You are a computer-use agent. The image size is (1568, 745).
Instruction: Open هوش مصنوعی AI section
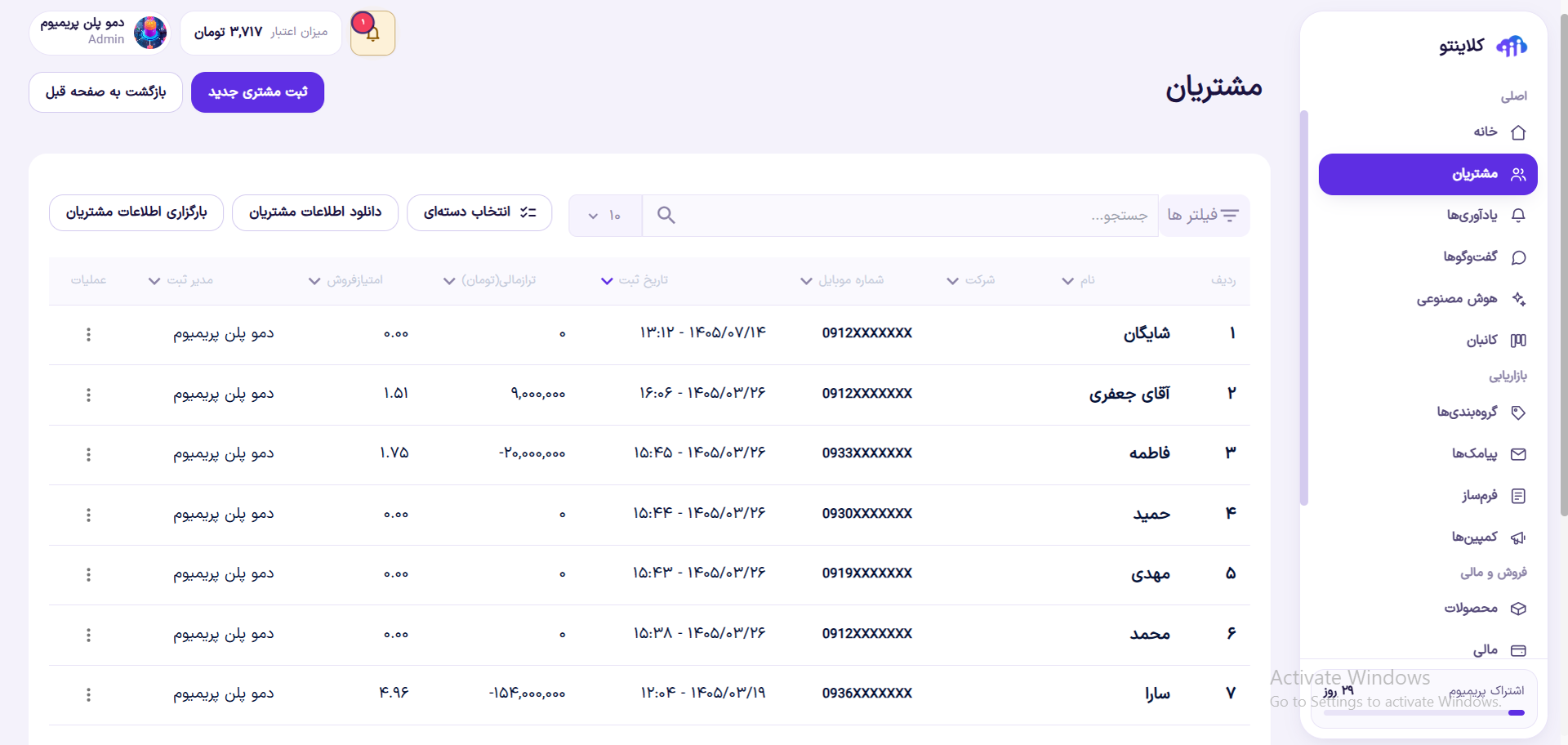[1428, 299]
